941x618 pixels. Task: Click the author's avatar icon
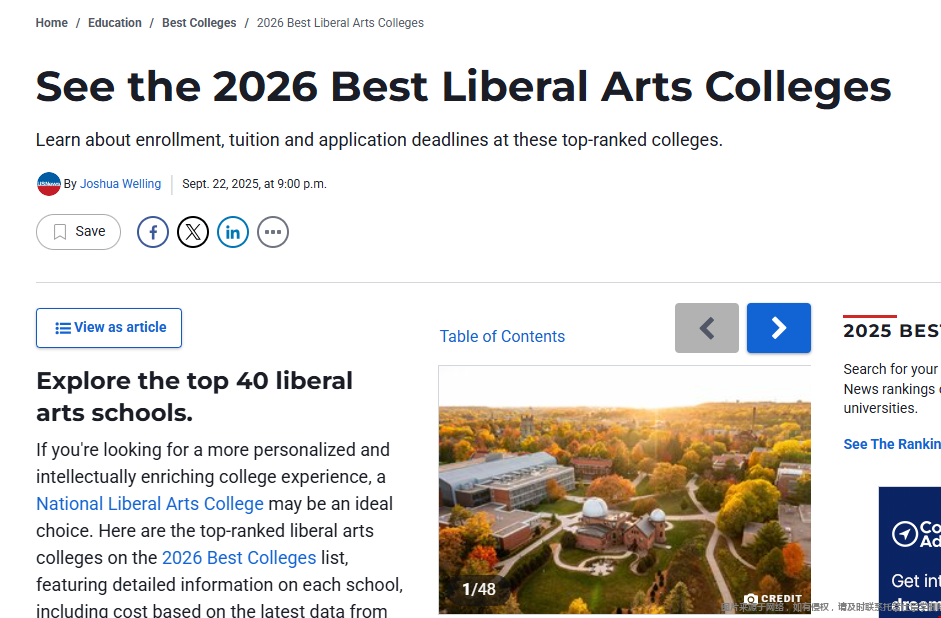(48, 183)
